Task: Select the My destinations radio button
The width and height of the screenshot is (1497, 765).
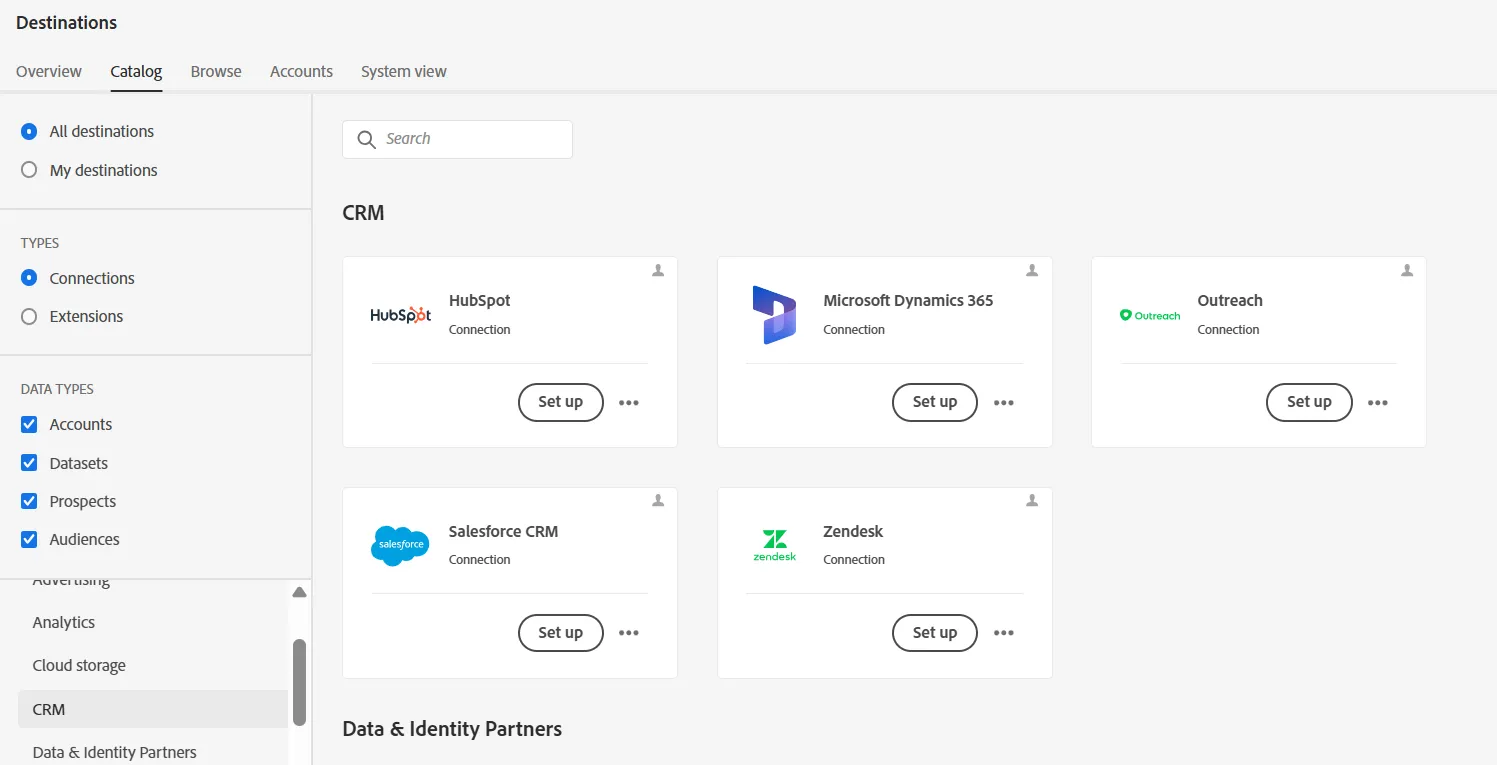Action: pos(29,170)
